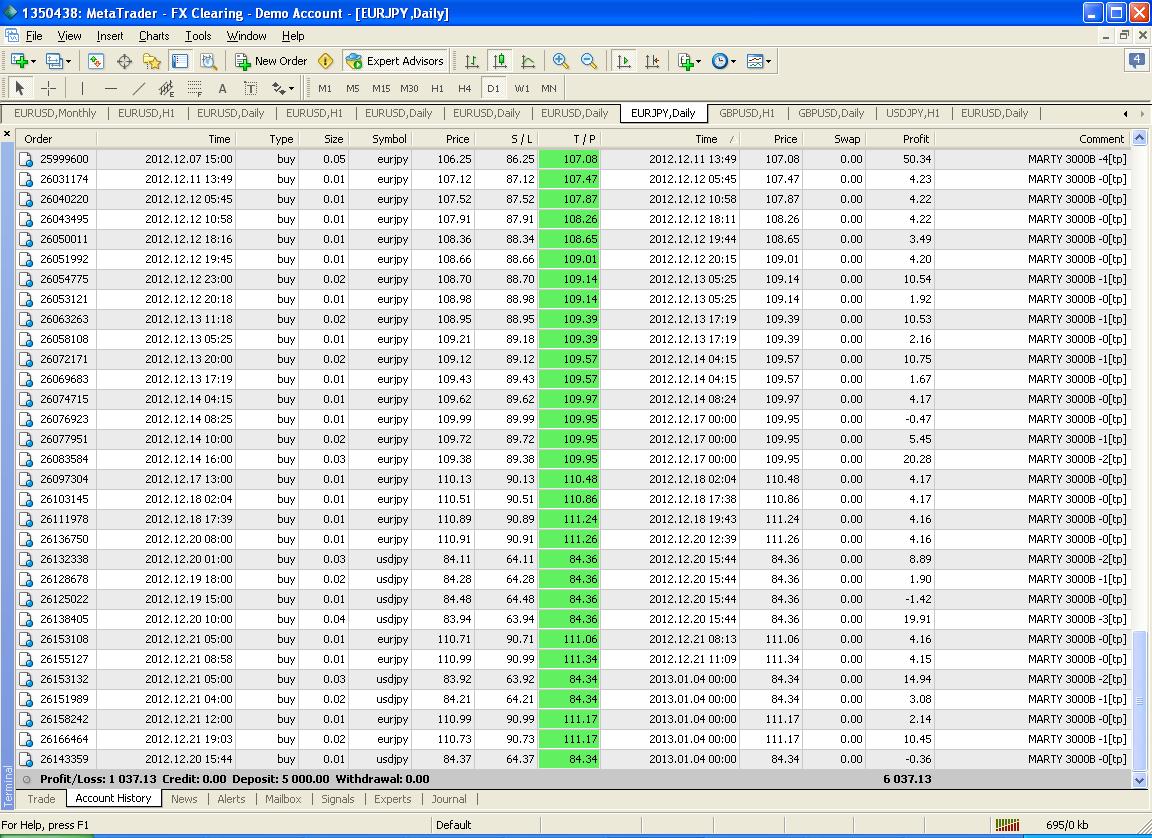Select the Horizontal Line drawing tool

pyautogui.click(x=110, y=89)
